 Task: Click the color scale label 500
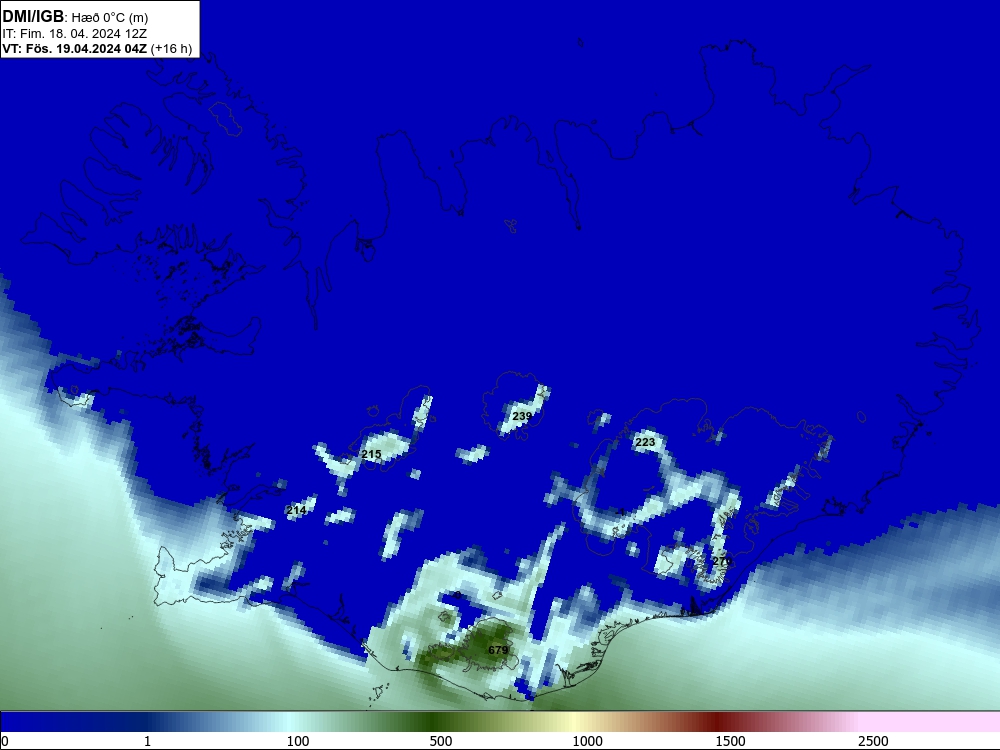click(441, 741)
